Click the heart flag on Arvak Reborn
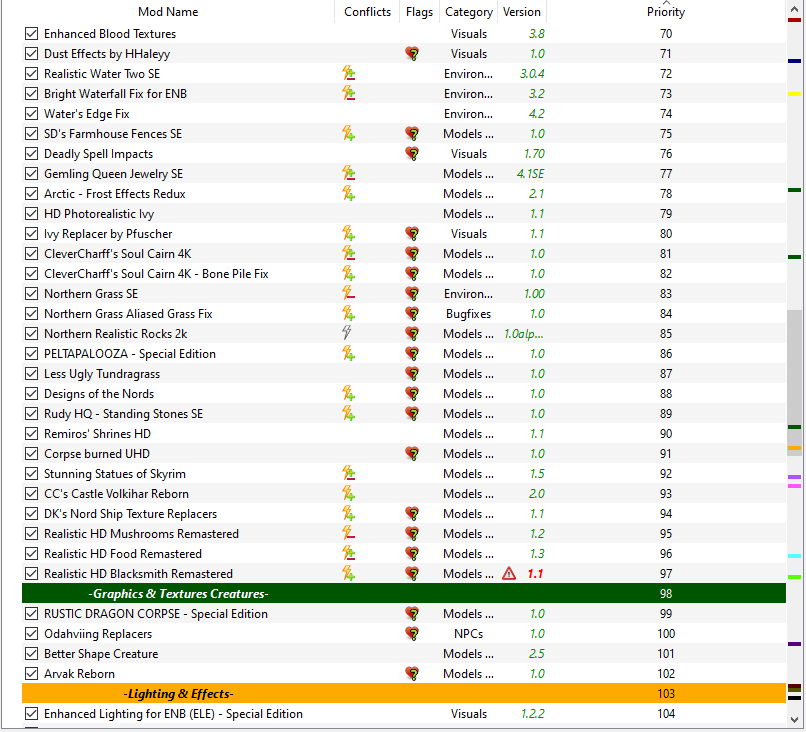The width and height of the screenshot is (806, 732). (412, 673)
